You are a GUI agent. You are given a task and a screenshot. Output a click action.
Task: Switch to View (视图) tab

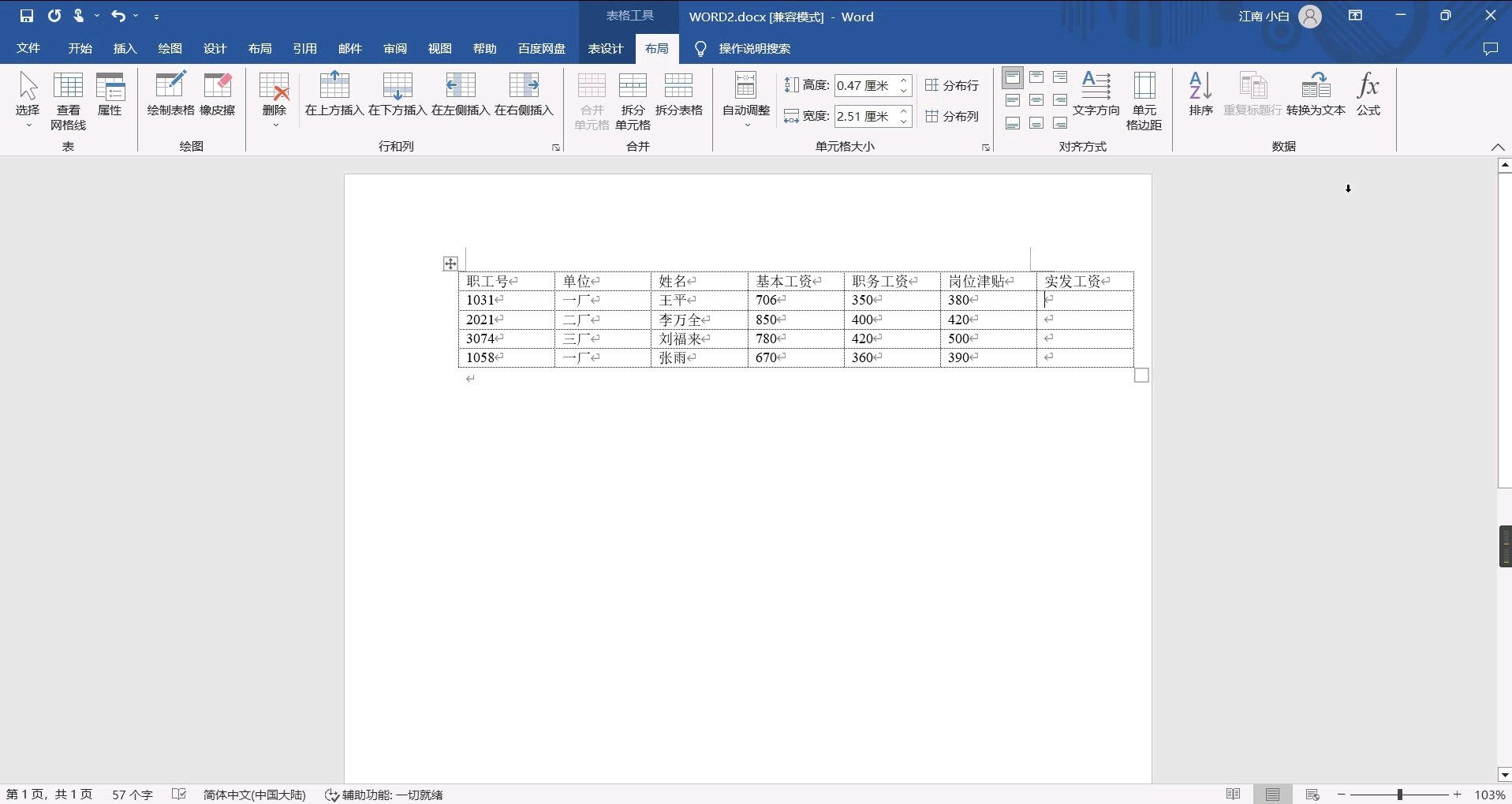[440, 49]
